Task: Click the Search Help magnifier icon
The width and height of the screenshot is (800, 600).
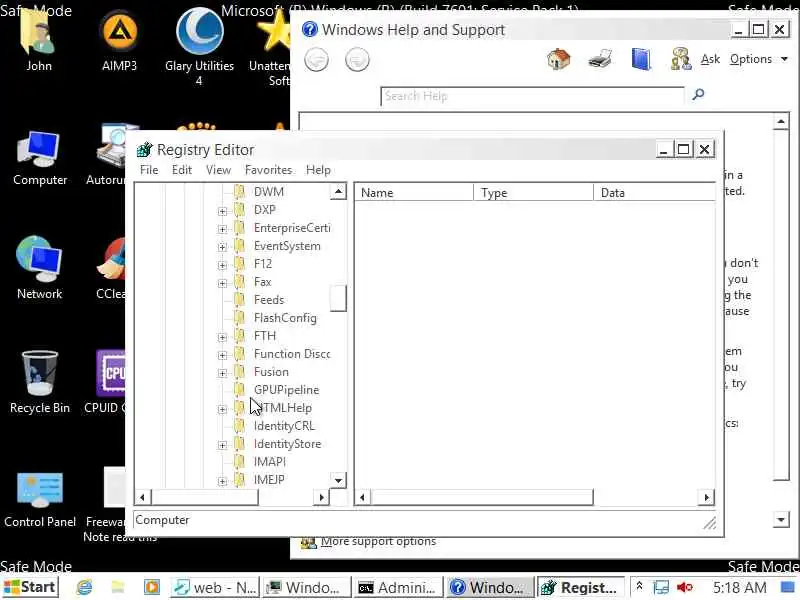Action: 698,94
